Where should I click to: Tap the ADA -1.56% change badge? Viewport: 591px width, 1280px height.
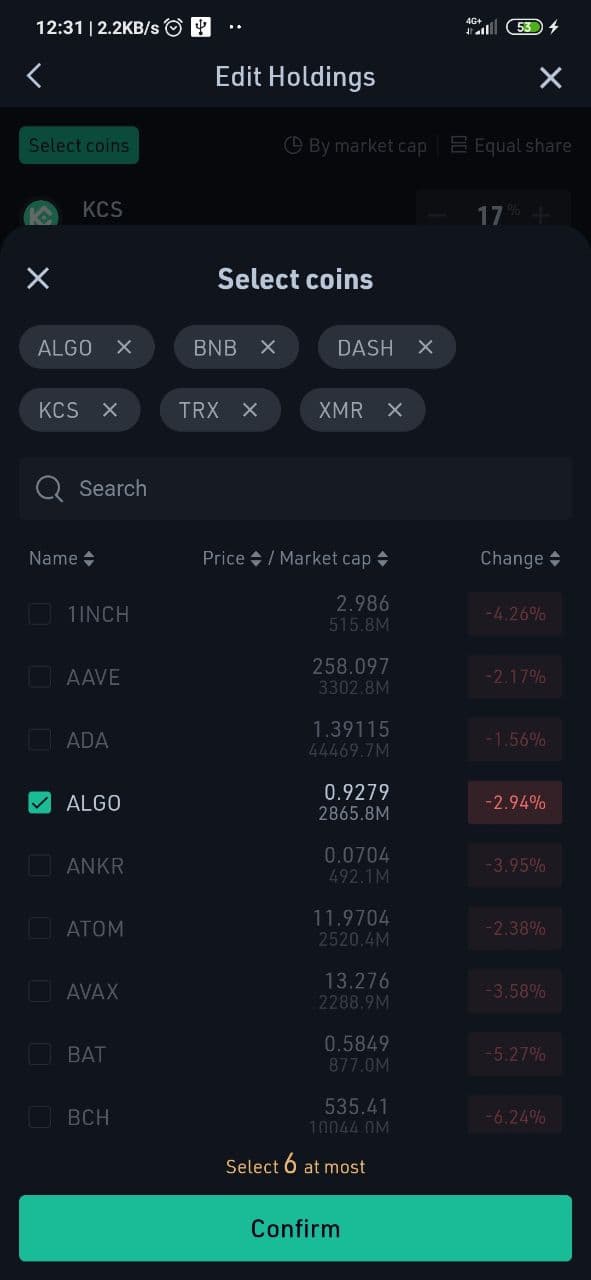pyautogui.click(x=515, y=739)
